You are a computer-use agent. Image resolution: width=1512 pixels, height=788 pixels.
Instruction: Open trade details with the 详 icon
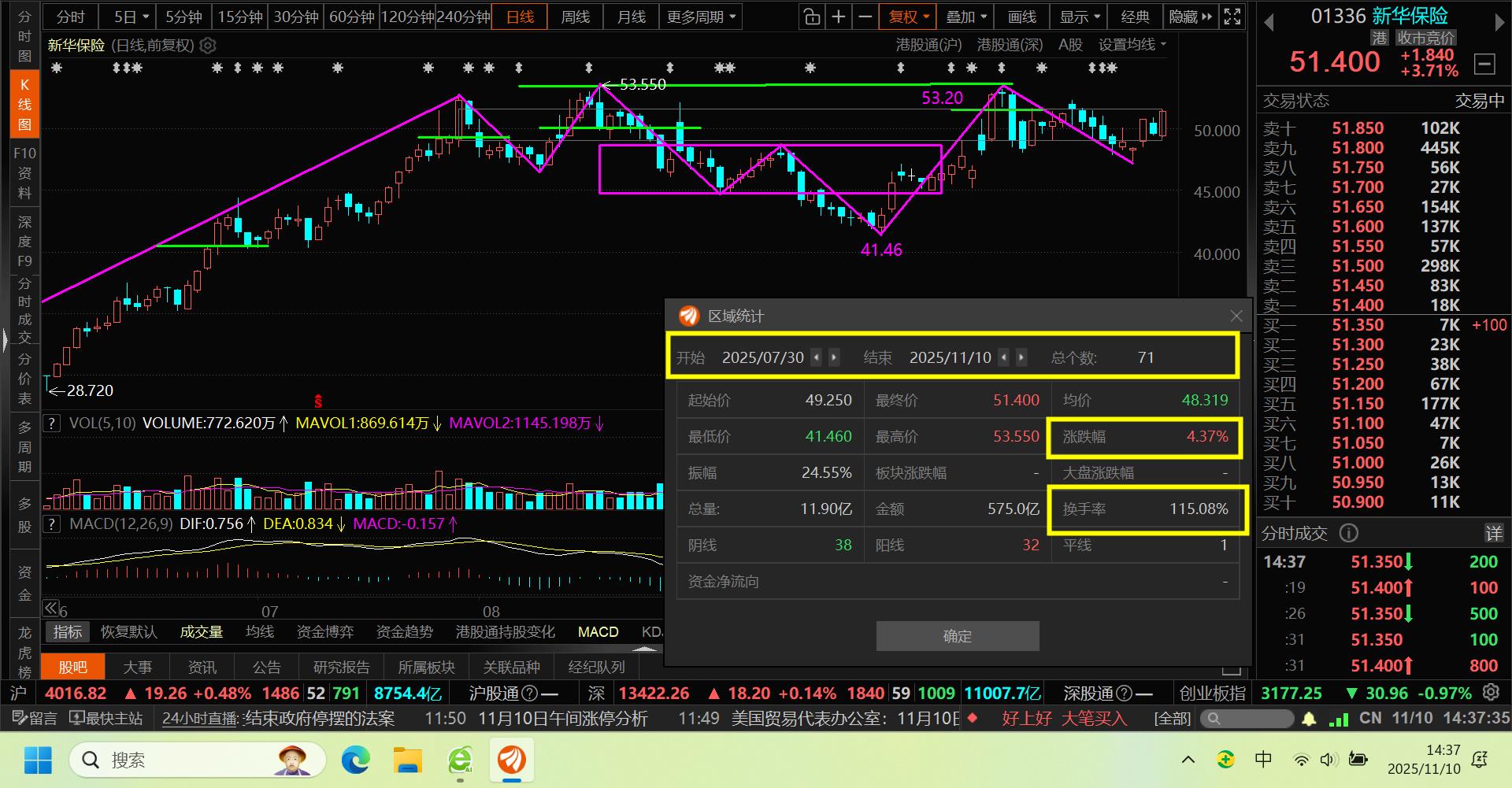pos(1493,534)
